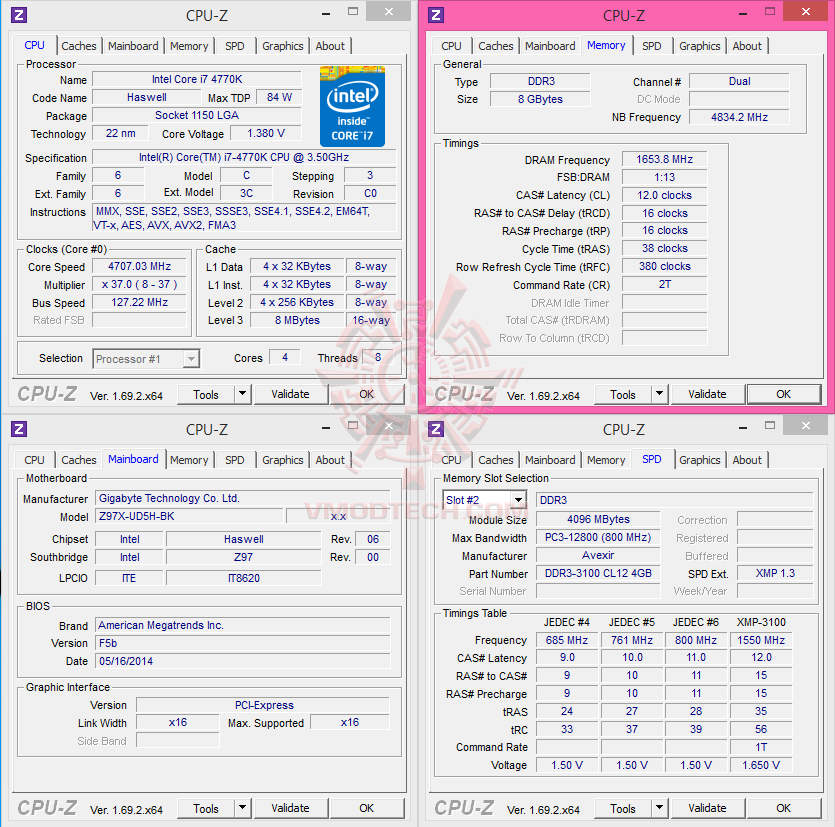835x827 pixels.
Task: Open Mainboard tab in CPU window
Action: 133,46
